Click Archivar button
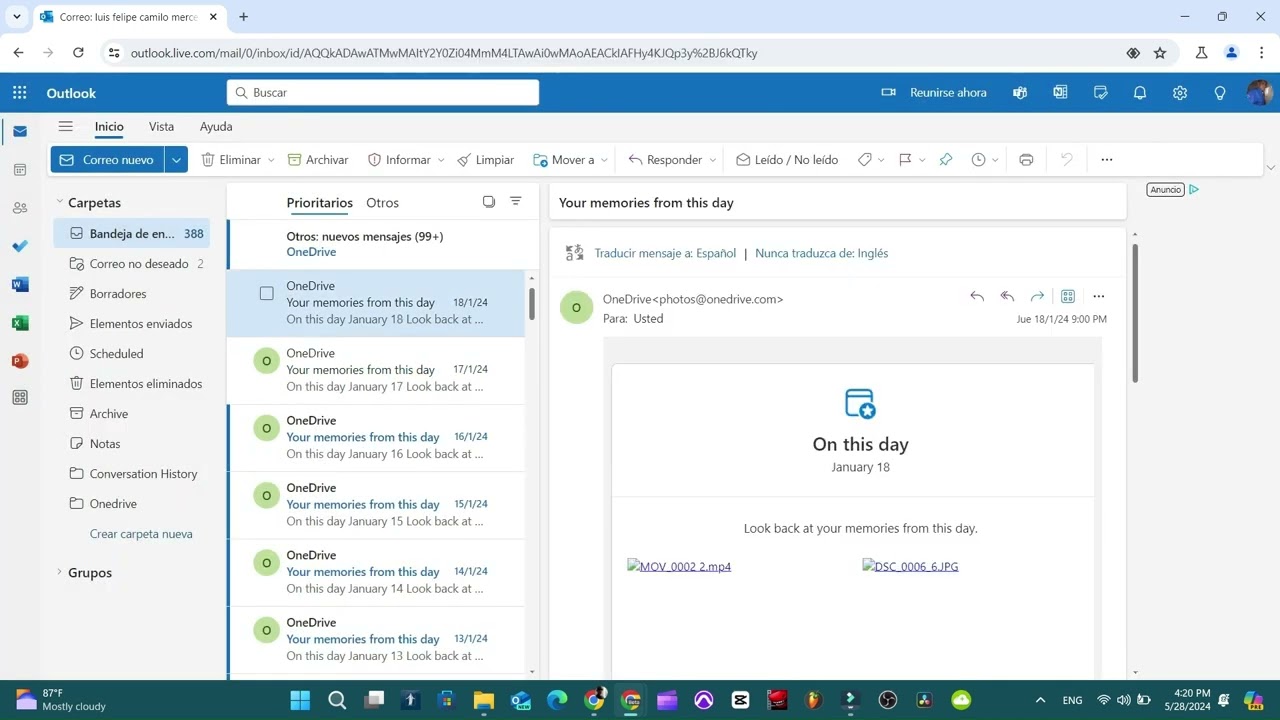This screenshot has width=1280, height=720. point(318,160)
